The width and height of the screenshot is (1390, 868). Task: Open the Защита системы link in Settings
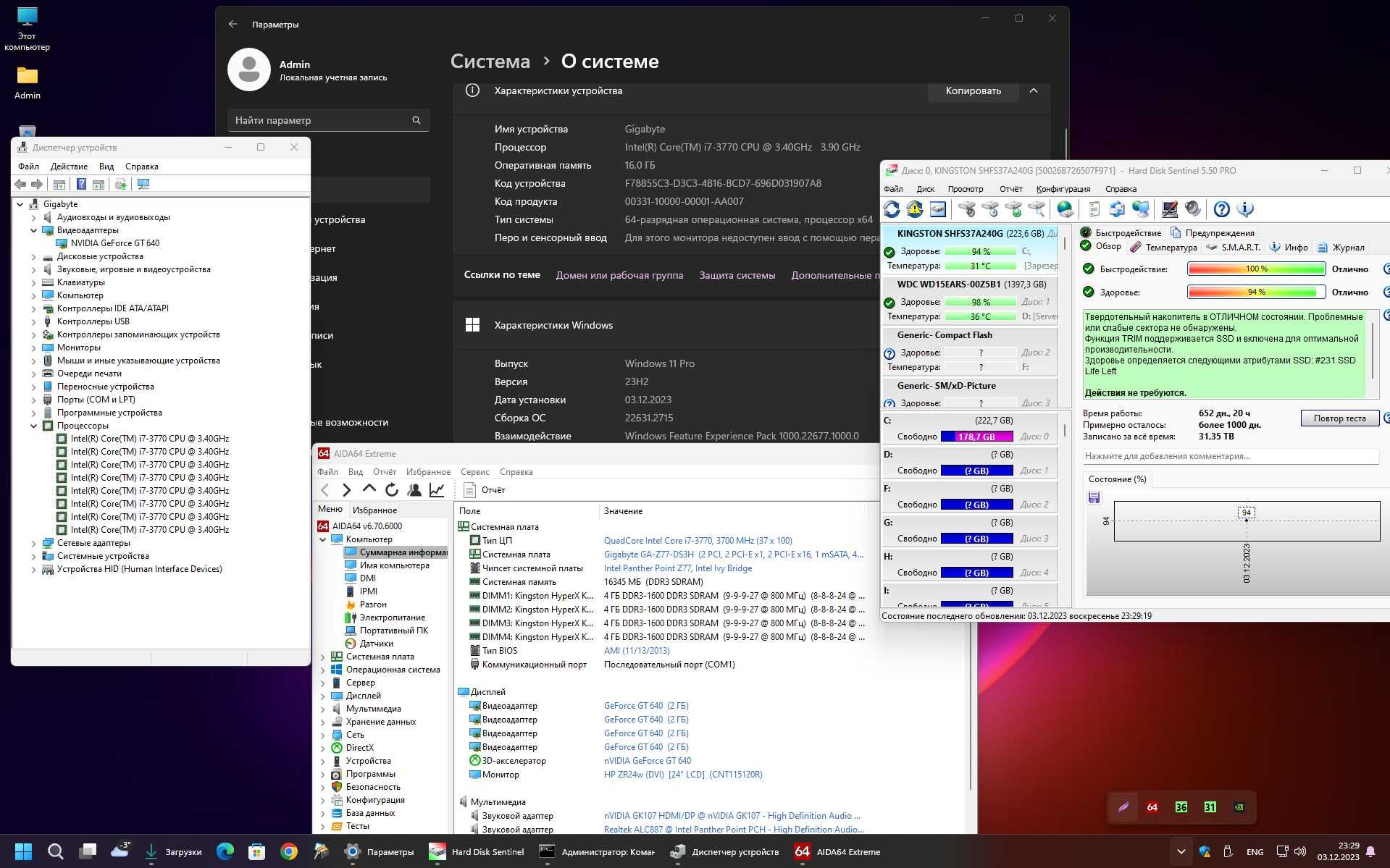tap(737, 275)
